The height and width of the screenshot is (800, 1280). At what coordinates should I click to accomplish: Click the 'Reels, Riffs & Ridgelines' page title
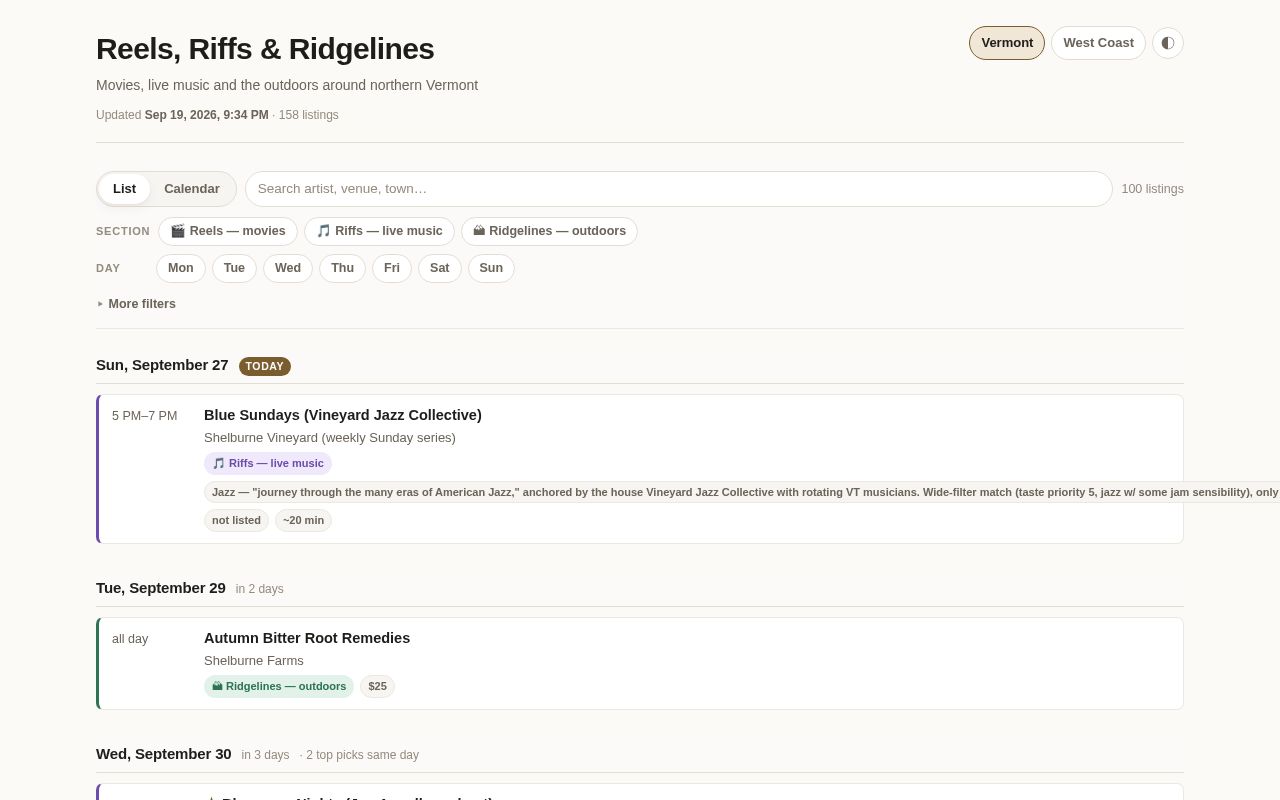click(265, 49)
